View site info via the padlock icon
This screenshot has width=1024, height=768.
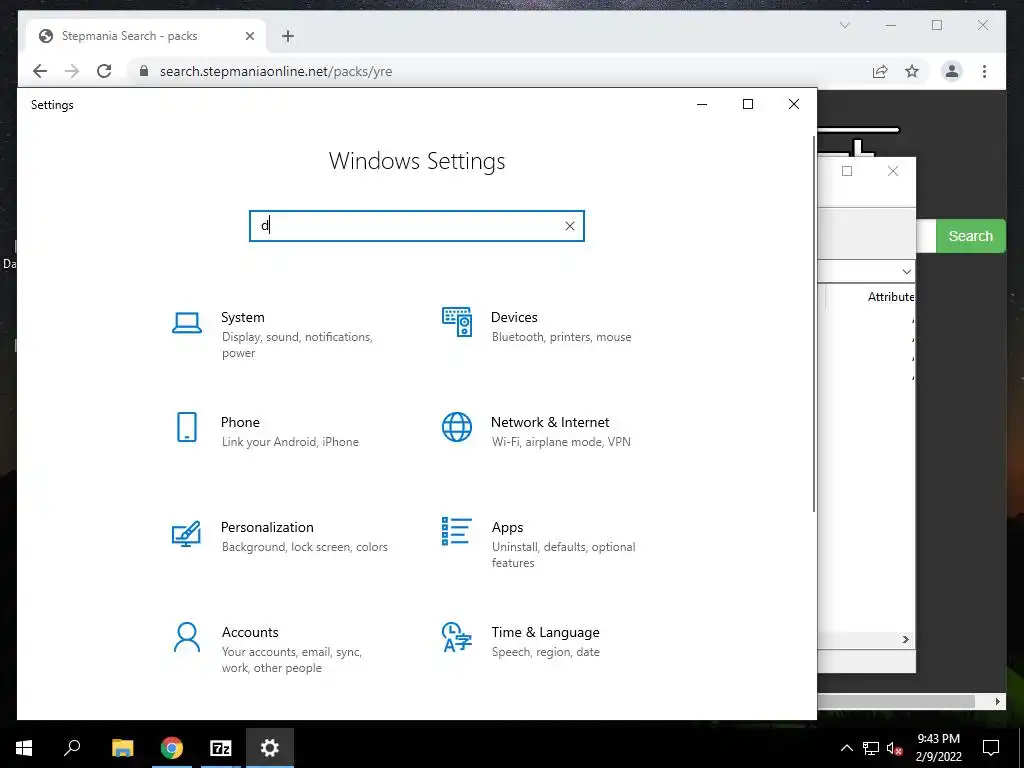coord(144,71)
